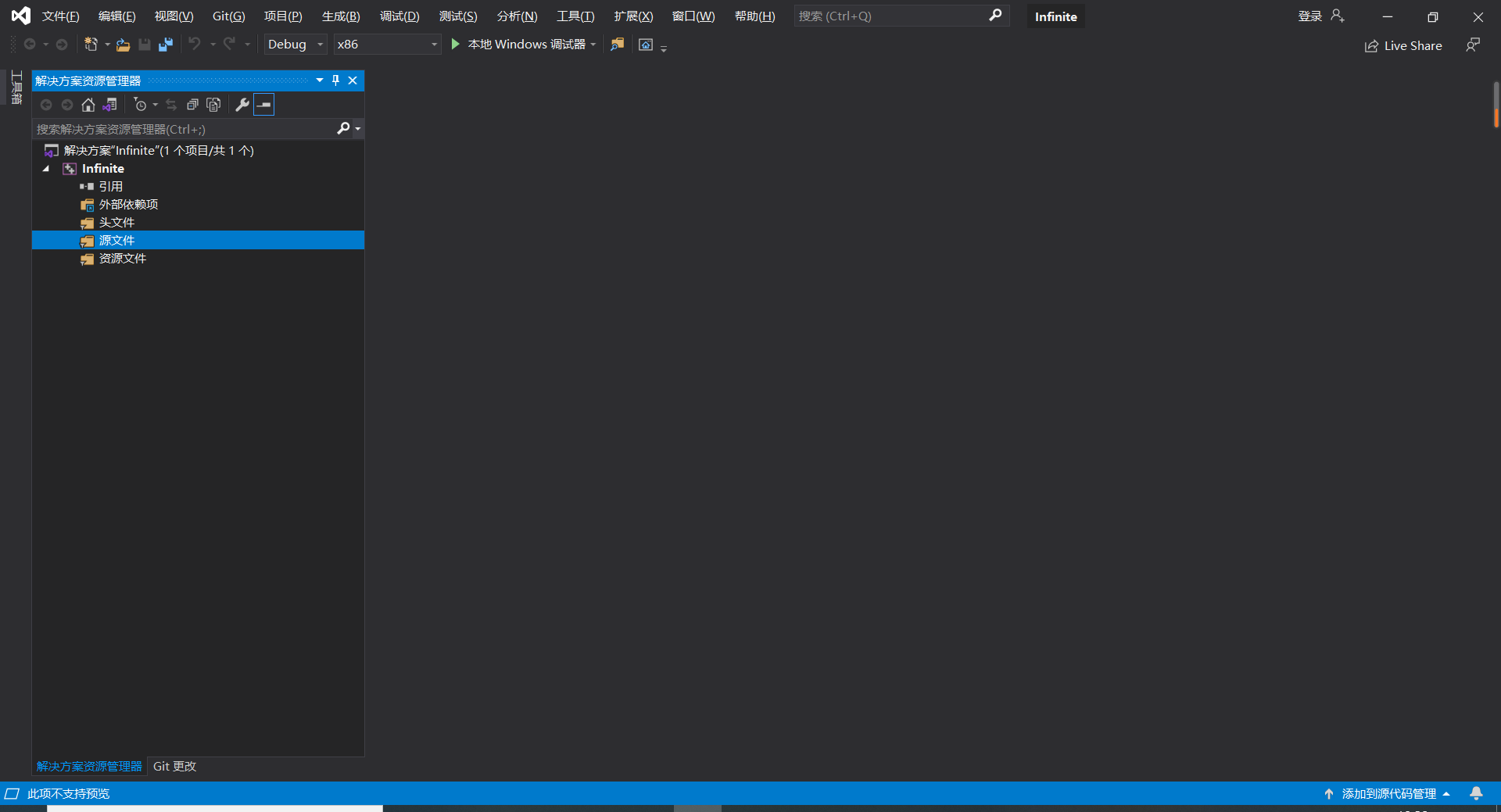Collapse the Infinite project node
The image size is (1501, 812).
(x=46, y=169)
